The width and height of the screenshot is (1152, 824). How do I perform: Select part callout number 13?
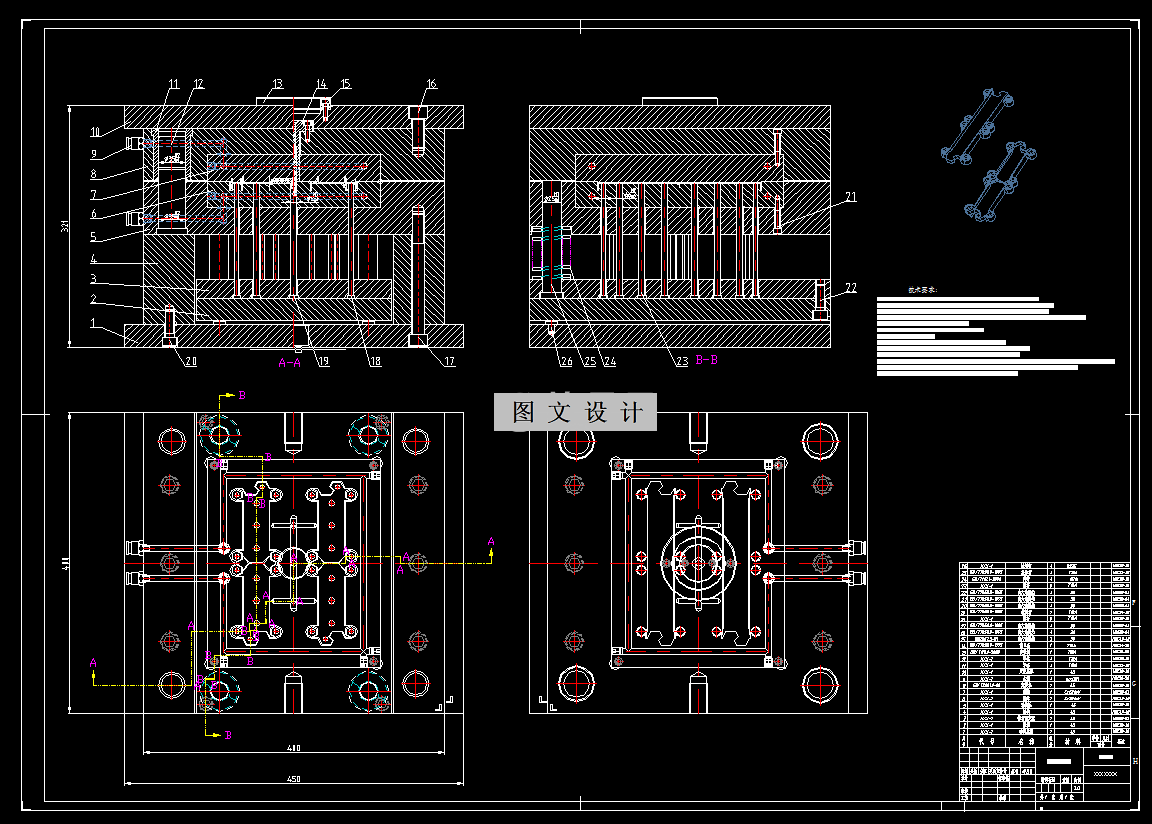pyautogui.click(x=278, y=84)
